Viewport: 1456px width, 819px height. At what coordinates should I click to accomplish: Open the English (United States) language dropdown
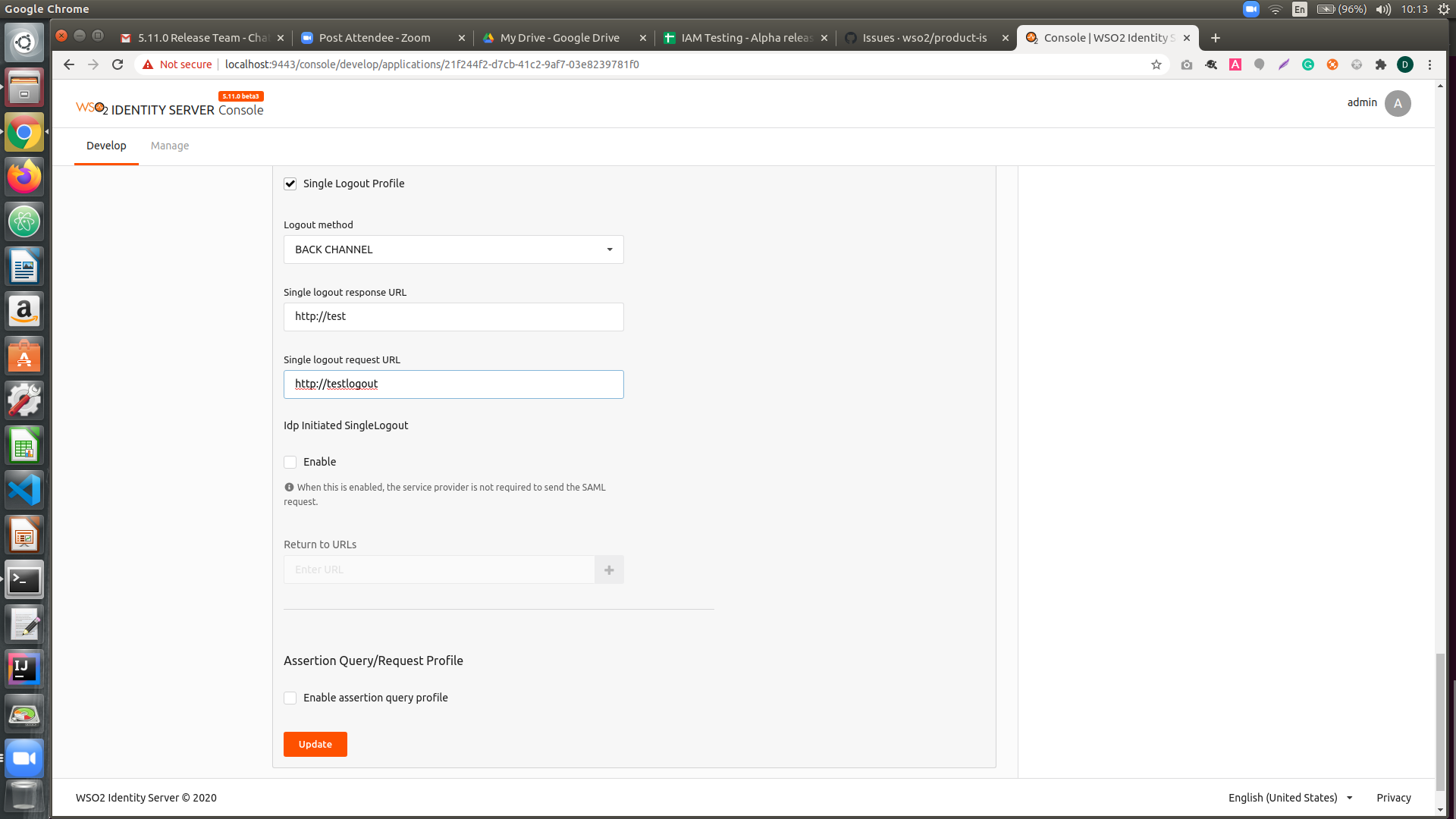pos(1290,798)
